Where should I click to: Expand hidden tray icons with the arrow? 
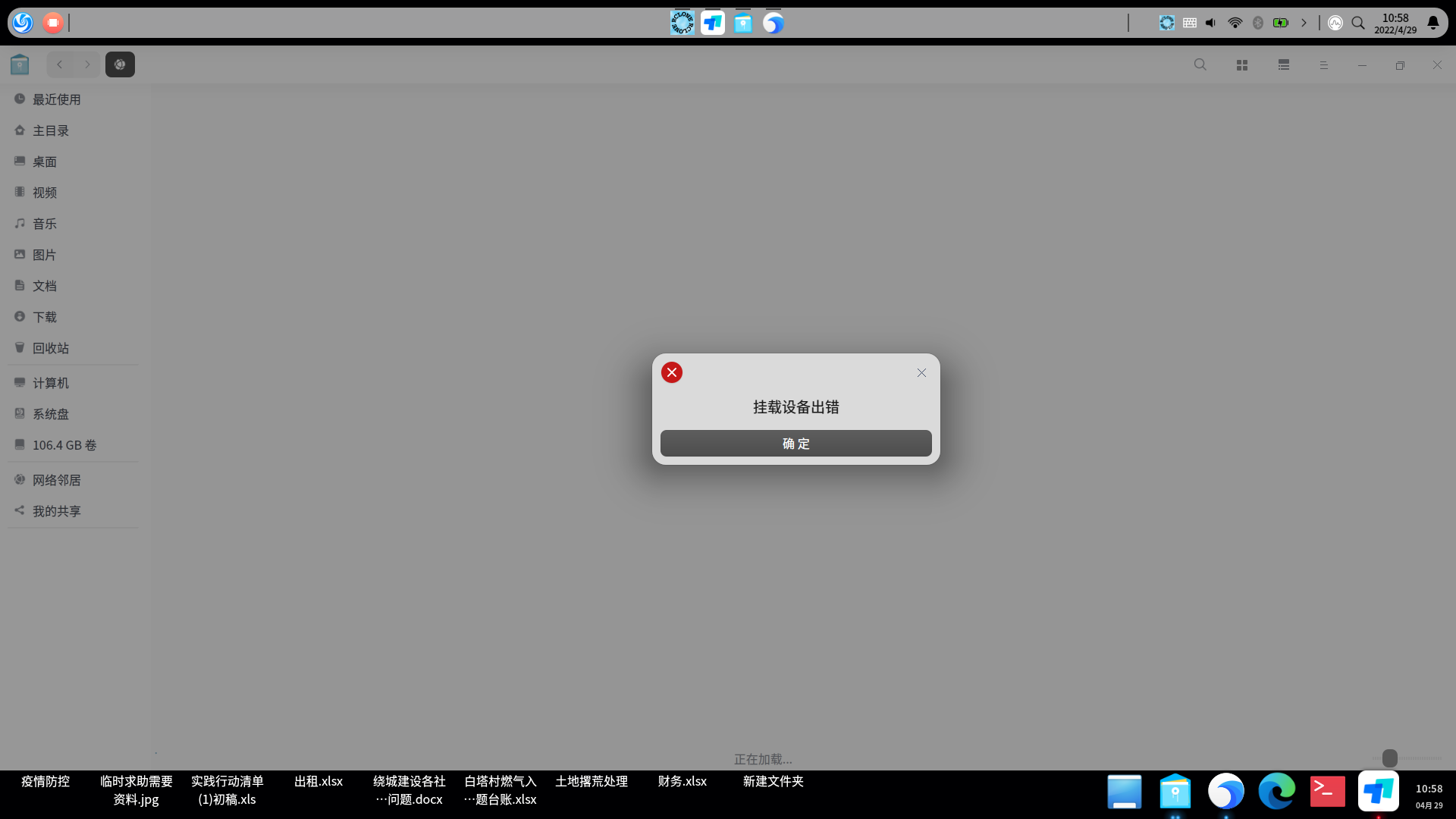[1303, 22]
